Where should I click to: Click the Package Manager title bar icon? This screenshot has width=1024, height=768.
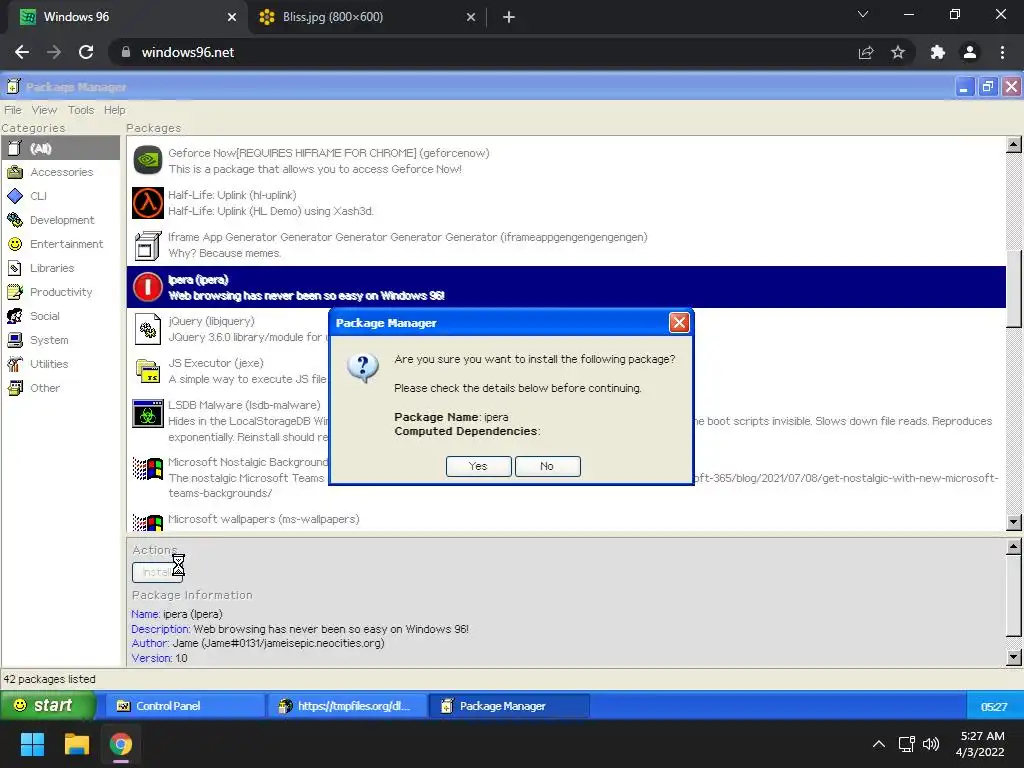point(13,86)
